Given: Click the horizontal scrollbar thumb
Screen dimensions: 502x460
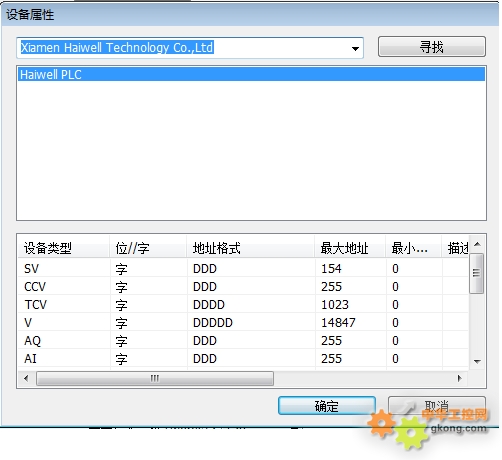Looking at the screenshot, I should 155,378.
